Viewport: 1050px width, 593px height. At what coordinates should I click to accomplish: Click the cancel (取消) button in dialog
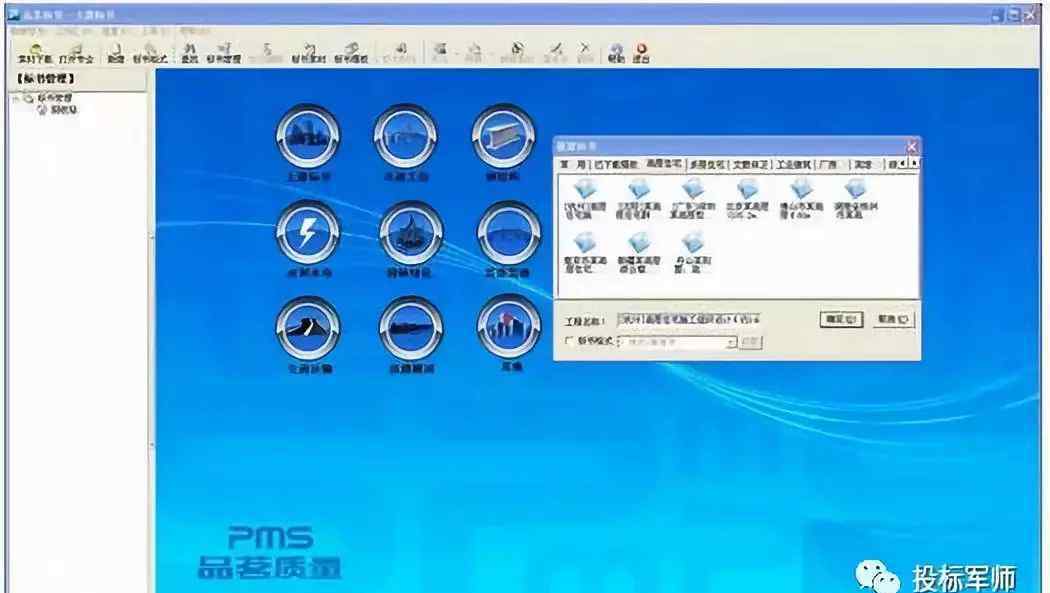click(x=893, y=319)
